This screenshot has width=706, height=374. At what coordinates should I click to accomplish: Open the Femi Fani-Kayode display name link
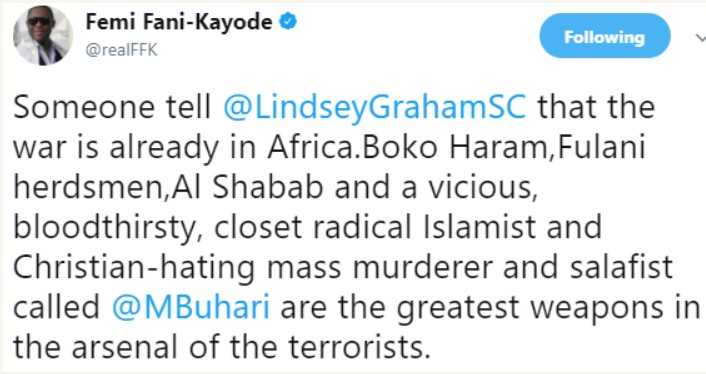(x=179, y=22)
